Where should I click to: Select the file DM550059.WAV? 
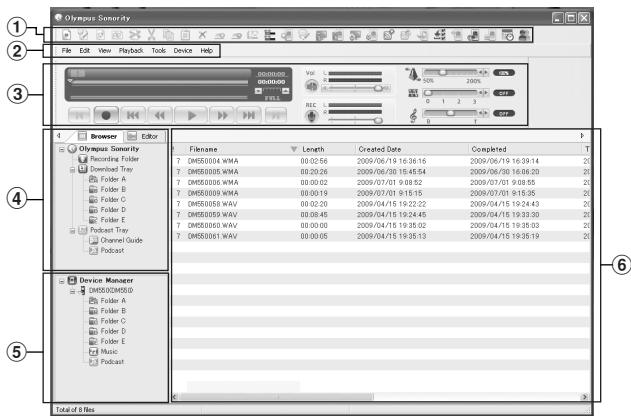click(381, 215)
